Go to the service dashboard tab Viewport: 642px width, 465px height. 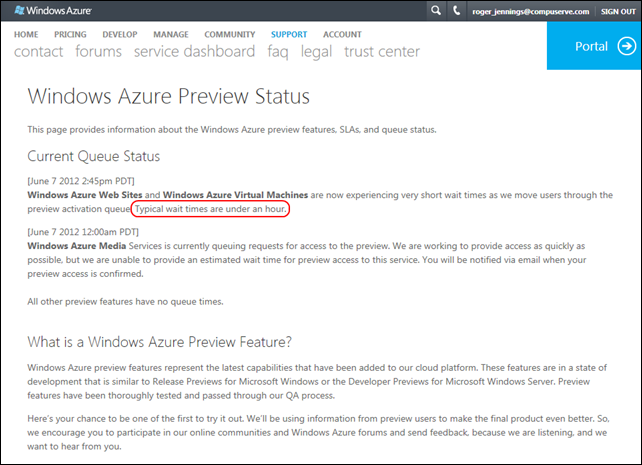(x=194, y=52)
